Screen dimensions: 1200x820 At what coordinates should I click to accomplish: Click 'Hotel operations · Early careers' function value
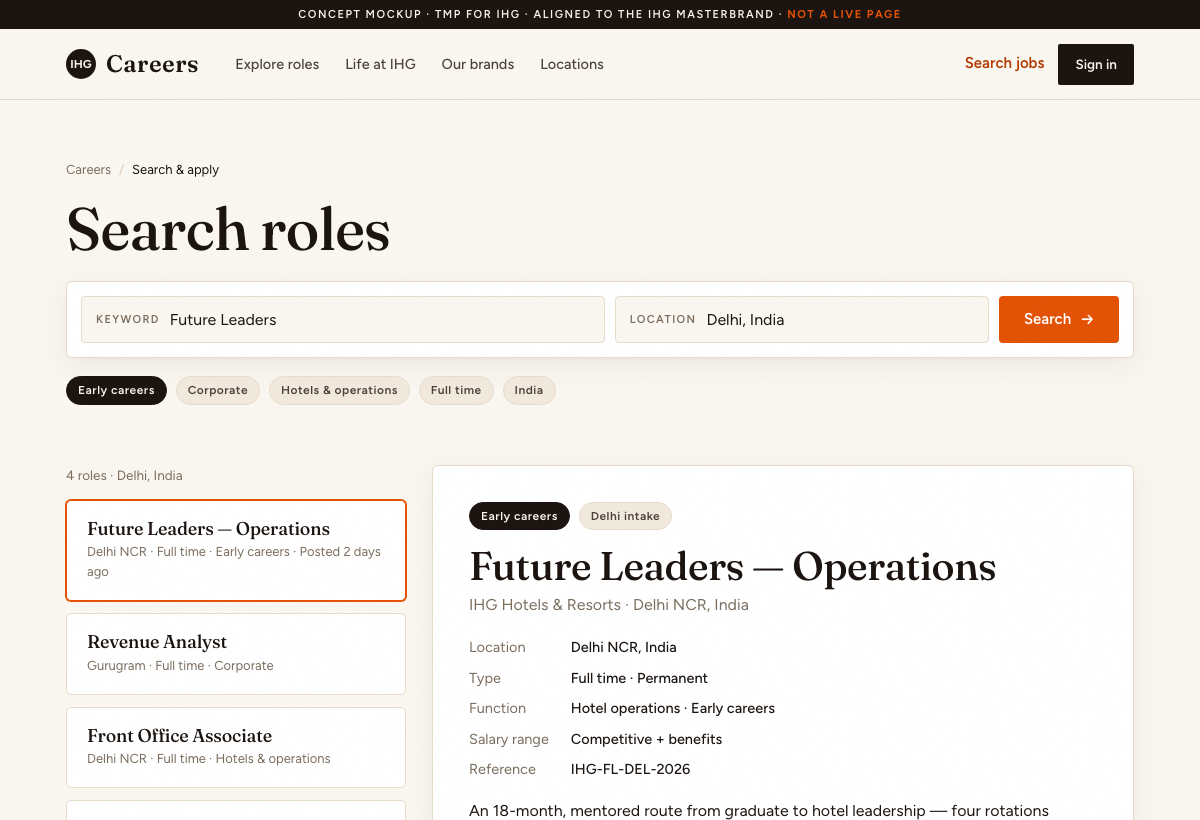click(673, 708)
